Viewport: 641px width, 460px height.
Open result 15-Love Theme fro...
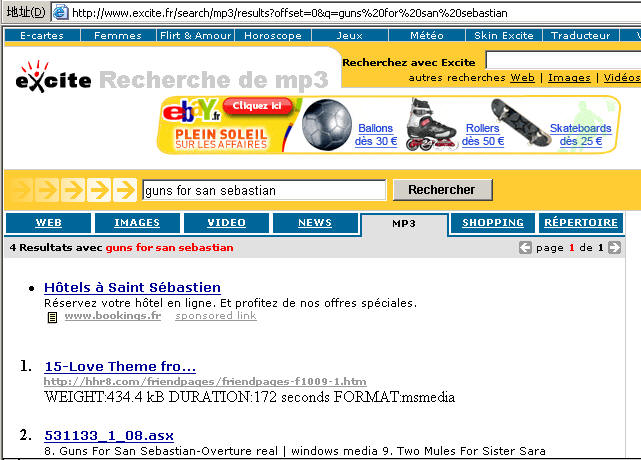tap(120, 366)
